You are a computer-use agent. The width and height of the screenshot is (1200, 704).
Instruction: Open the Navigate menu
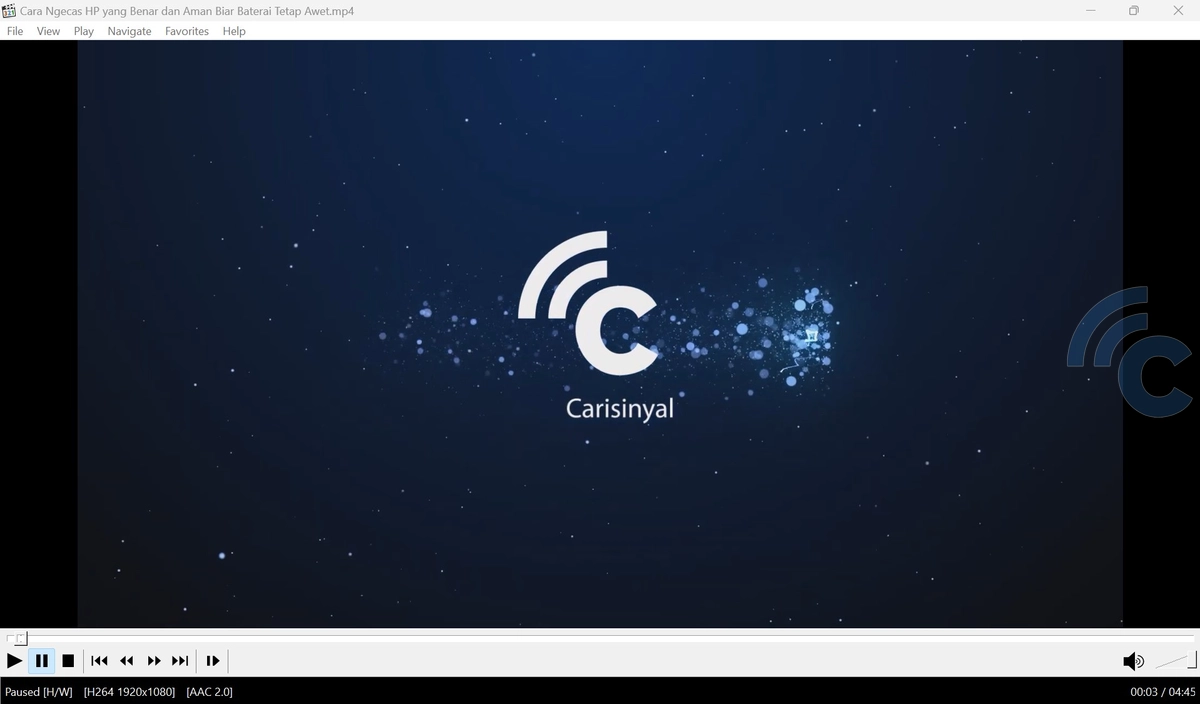point(129,31)
